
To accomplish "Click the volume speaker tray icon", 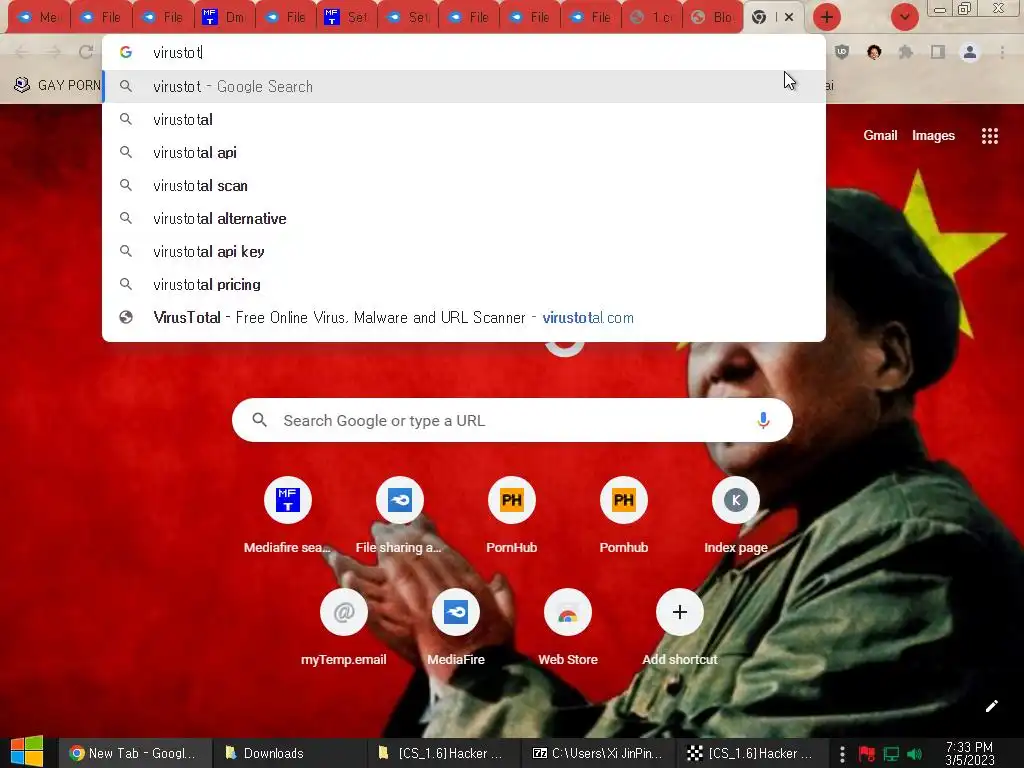I will [x=915, y=754].
